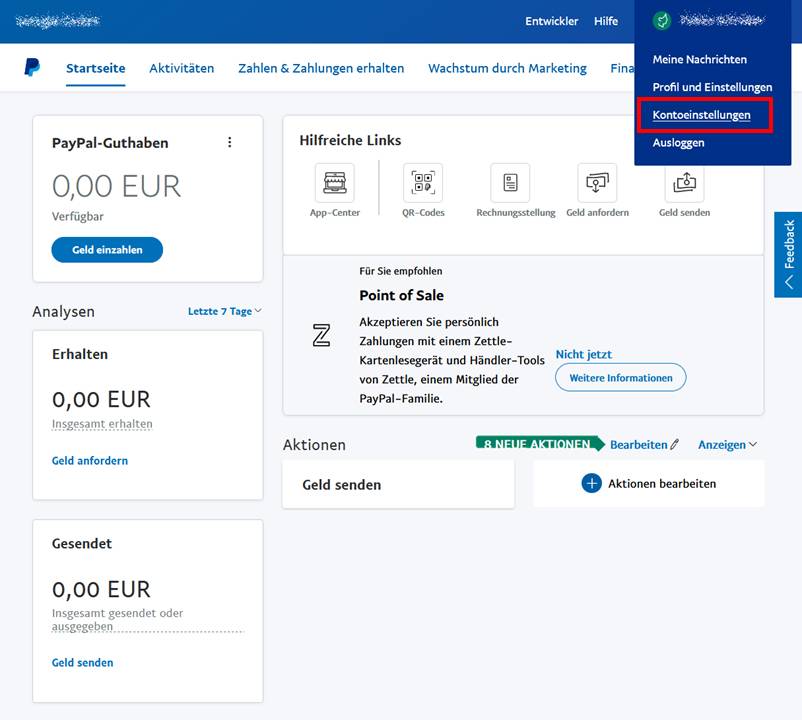802x720 pixels.
Task: Click the Bearbeiten link in Aktionen
Action: (x=639, y=444)
